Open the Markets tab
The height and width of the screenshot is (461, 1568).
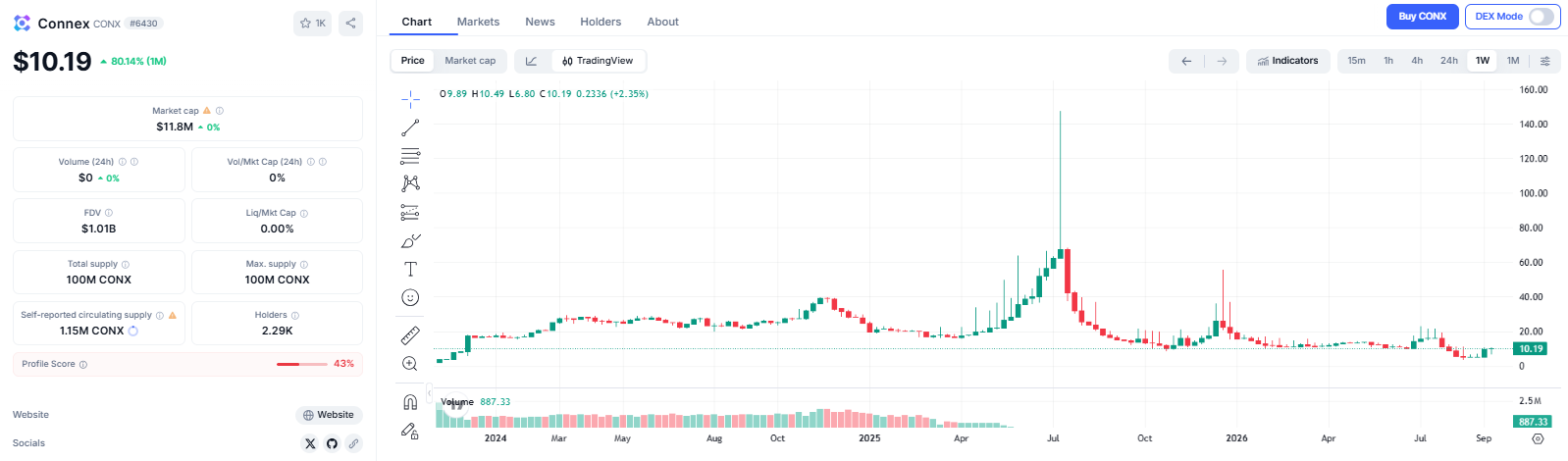(478, 22)
